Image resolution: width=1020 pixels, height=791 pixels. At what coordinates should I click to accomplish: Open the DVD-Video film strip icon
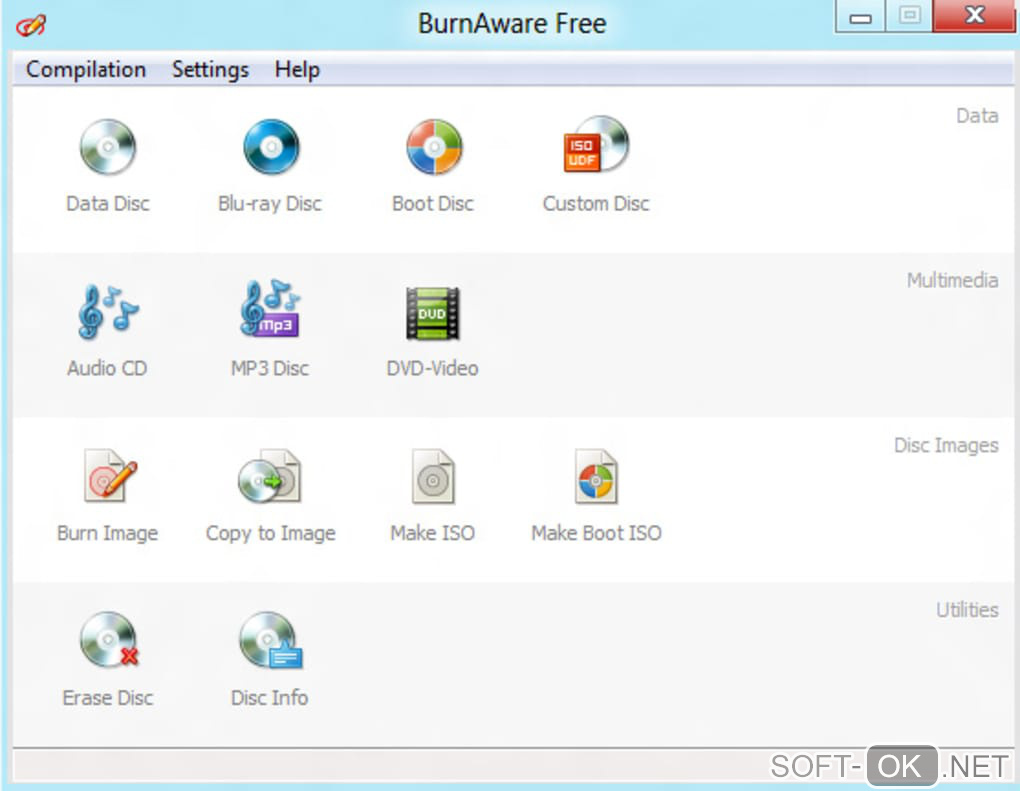[x=433, y=313]
